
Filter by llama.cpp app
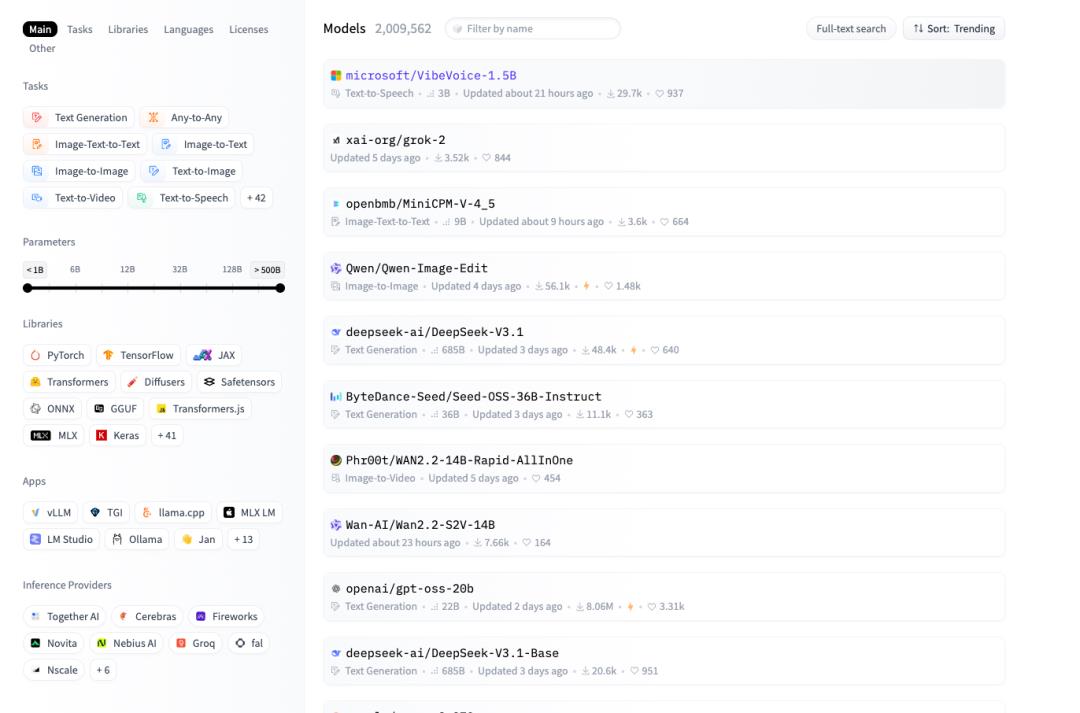pos(174,513)
